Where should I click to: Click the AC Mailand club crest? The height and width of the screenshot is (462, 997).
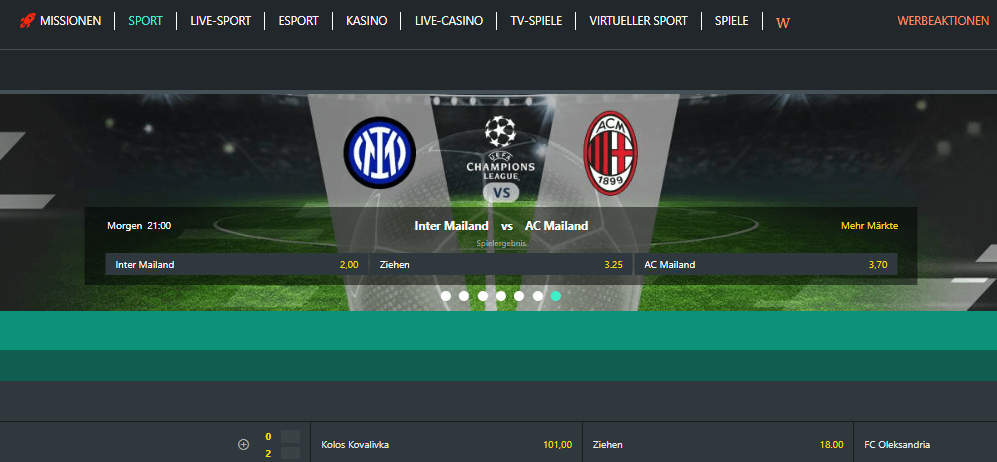pos(610,153)
